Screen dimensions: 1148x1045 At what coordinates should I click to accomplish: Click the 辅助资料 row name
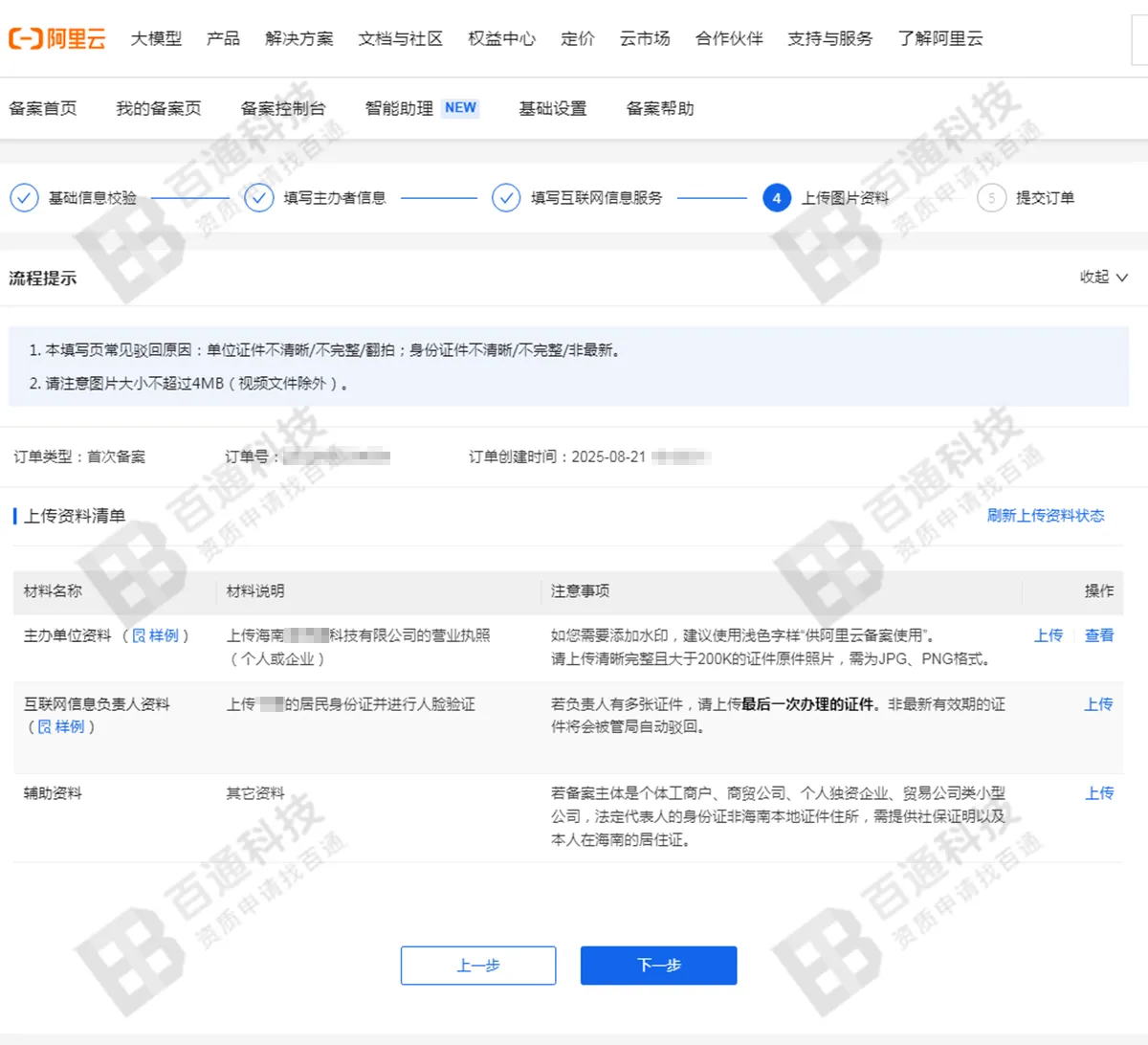pyautogui.click(x=53, y=793)
